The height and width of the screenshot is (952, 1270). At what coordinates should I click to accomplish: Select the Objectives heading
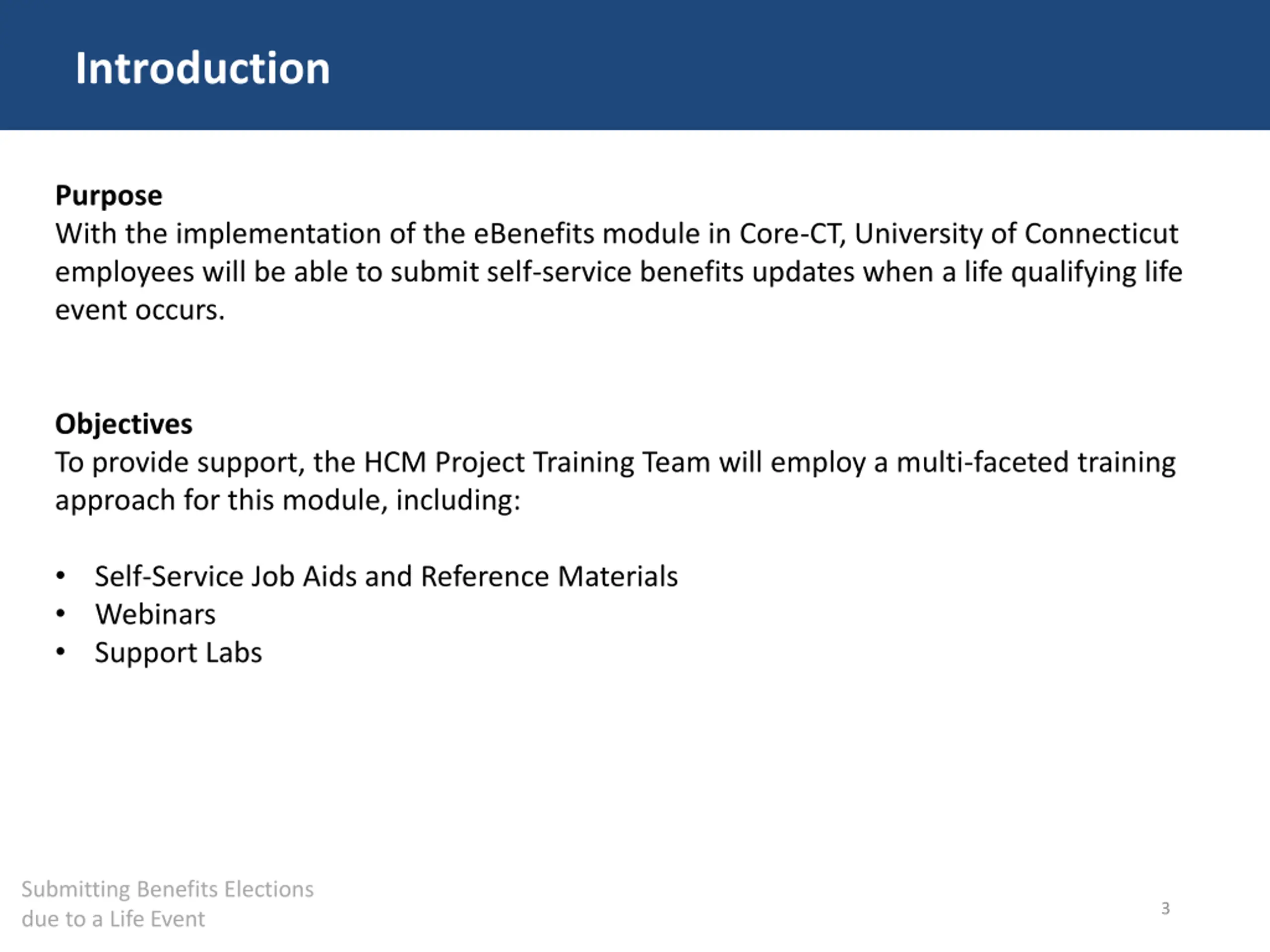point(124,424)
